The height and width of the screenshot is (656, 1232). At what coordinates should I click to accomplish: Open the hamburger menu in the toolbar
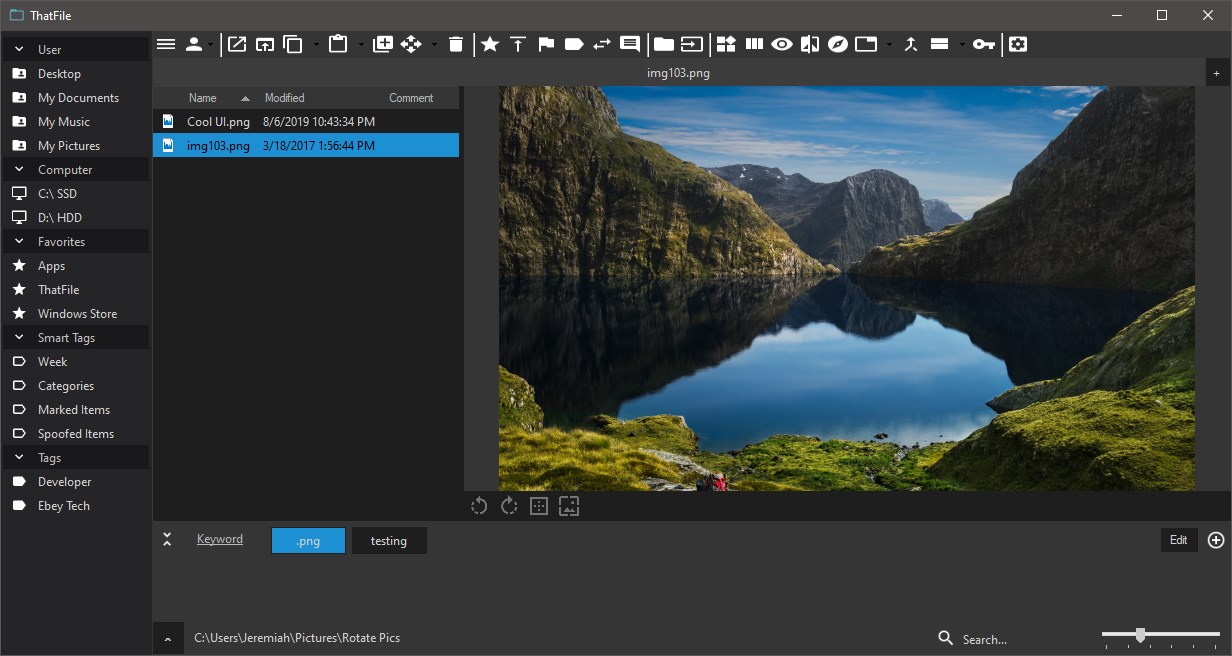(166, 44)
